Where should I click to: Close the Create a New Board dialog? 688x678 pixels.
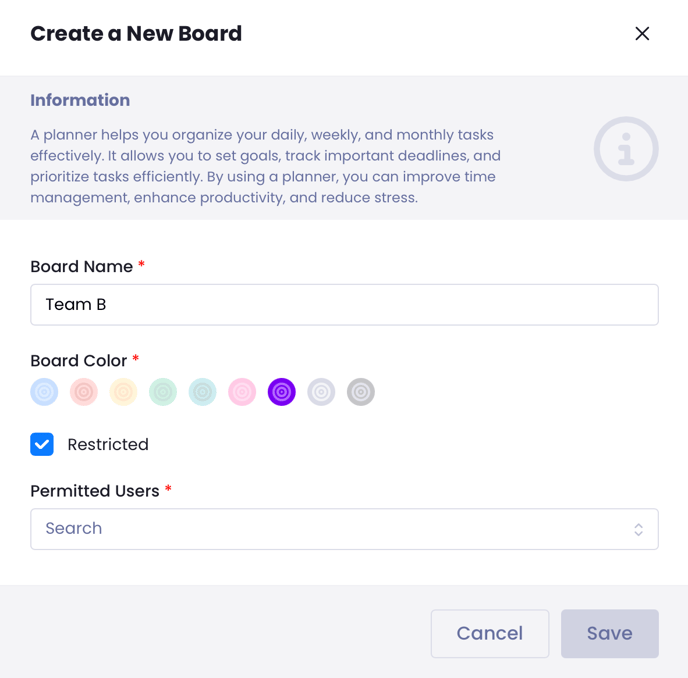[x=642, y=34]
